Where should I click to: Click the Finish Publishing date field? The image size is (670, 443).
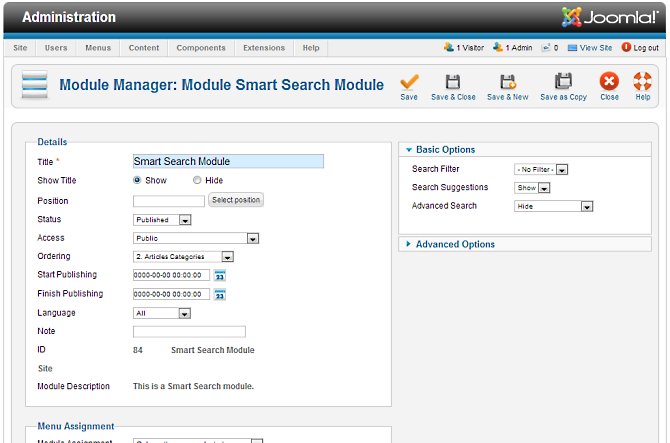[171, 294]
